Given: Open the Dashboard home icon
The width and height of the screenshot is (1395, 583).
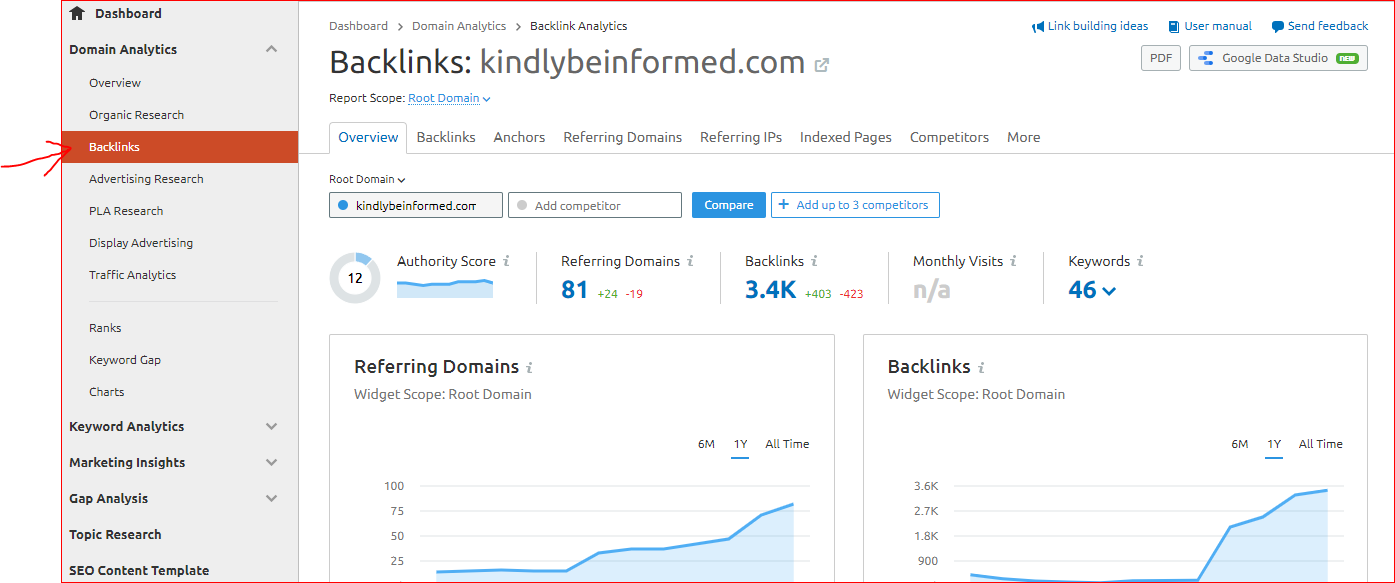Looking at the screenshot, I should point(77,13).
